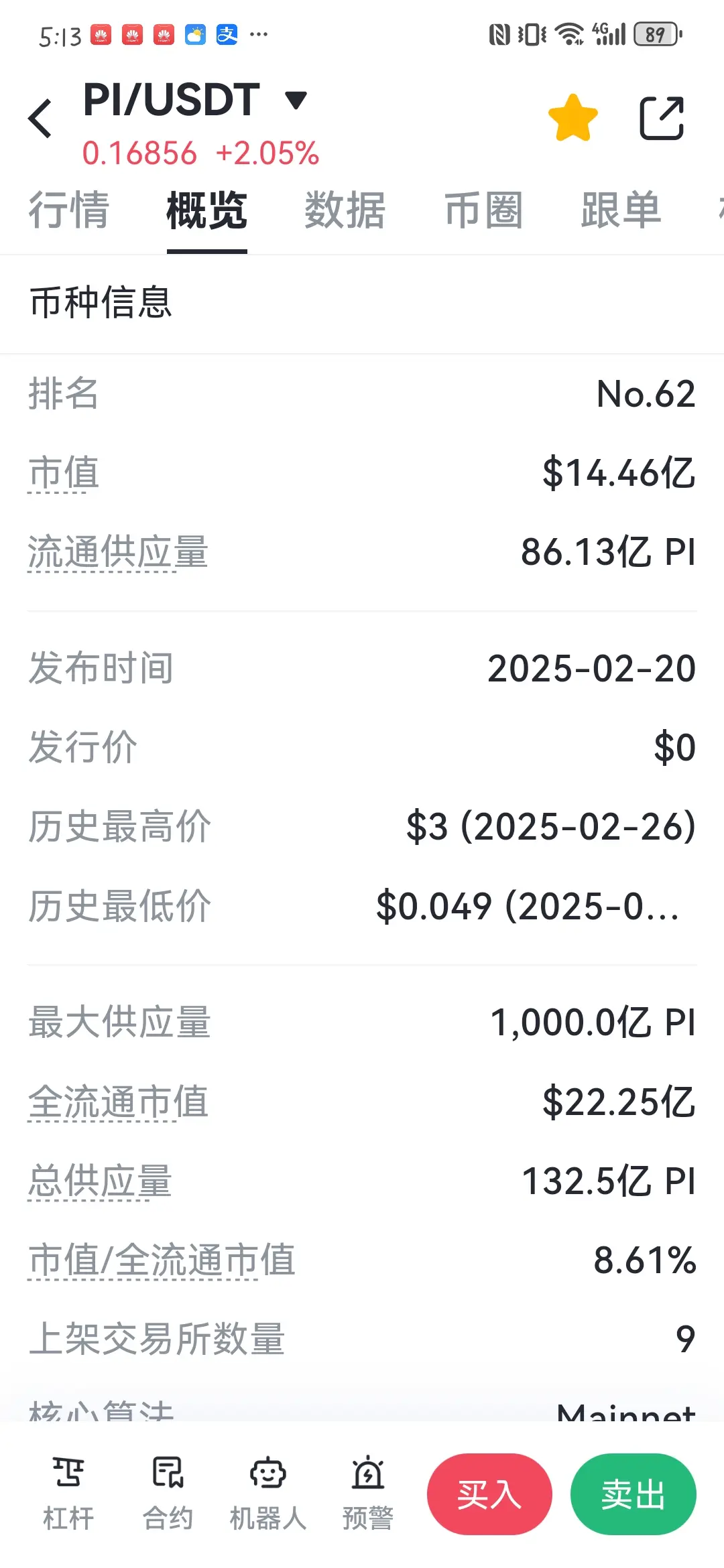Show explanation for 全流通市值 label
Viewport: 724px width, 1568px height.
pos(118,1102)
